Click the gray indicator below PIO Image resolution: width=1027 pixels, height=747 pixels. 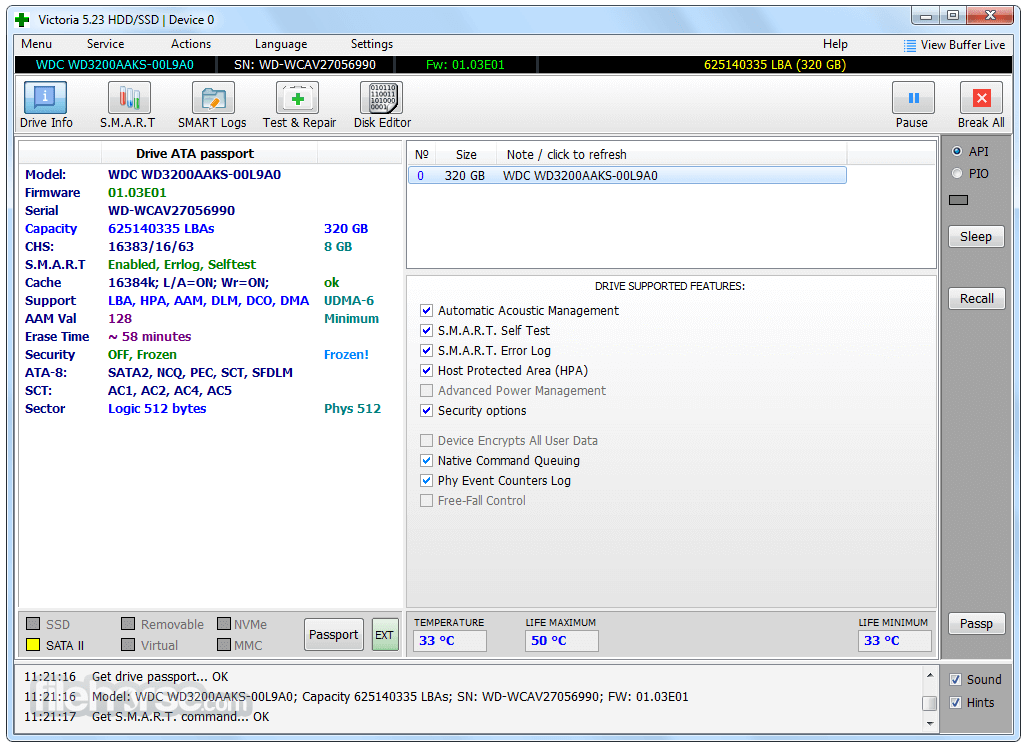tap(958, 200)
